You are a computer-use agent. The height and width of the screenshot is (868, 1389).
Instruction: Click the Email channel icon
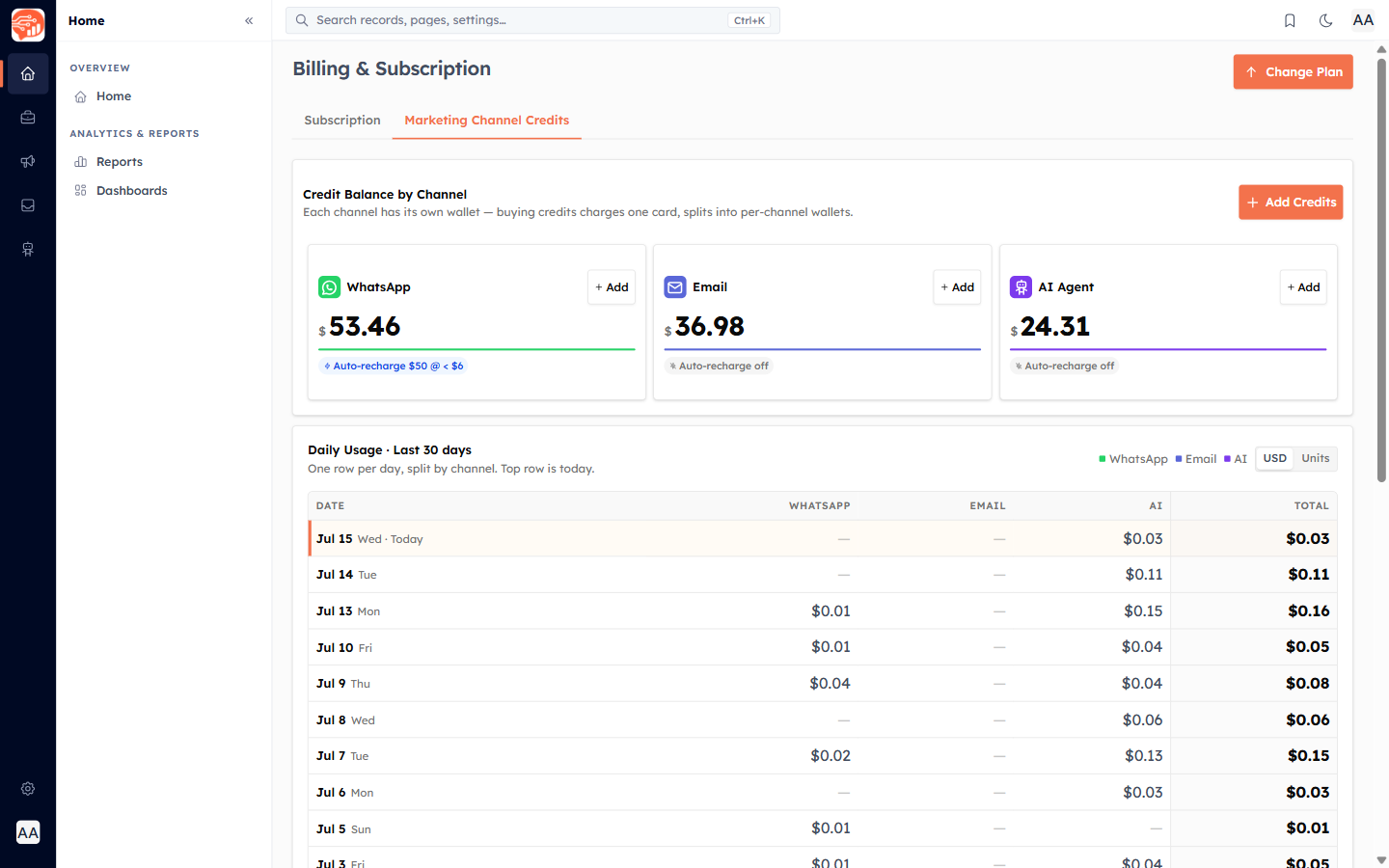(x=675, y=287)
